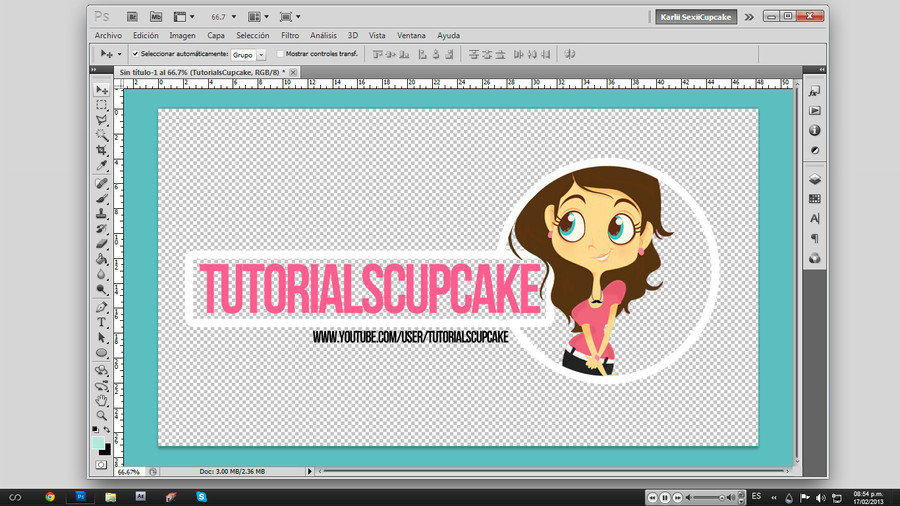This screenshot has height=506, width=900.
Task: Open status bar info flyout arrow
Action: [x=309, y=472]
